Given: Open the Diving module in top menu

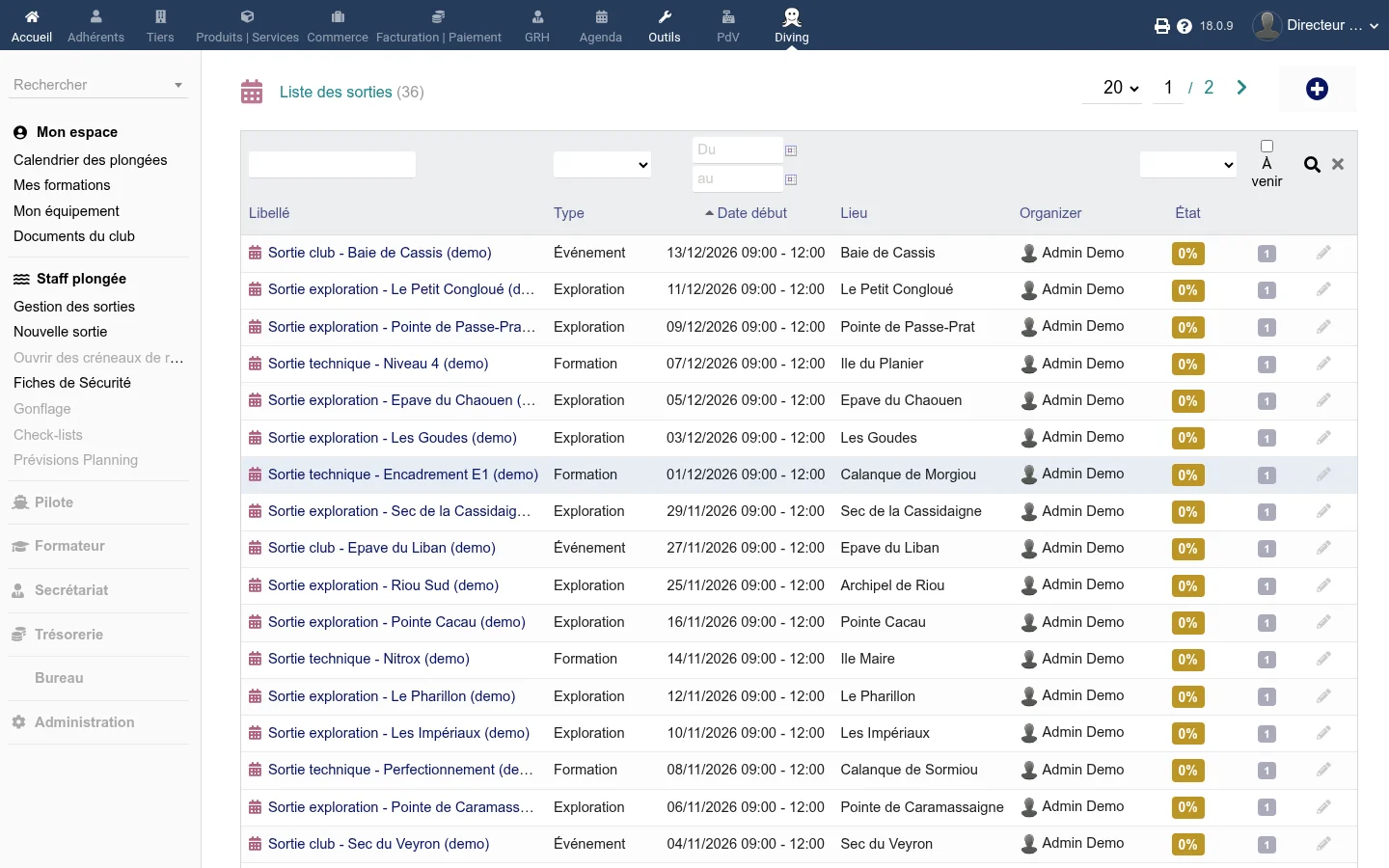Looking at the screenshot, I should pos(791,26).
